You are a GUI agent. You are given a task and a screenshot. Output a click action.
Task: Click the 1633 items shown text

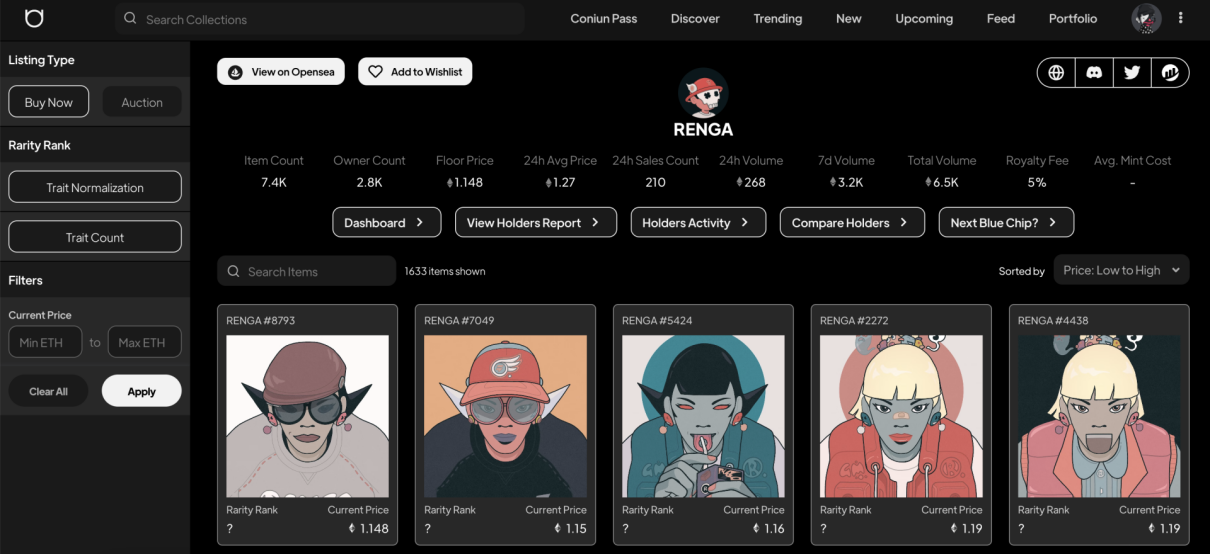tap(445, 271)
